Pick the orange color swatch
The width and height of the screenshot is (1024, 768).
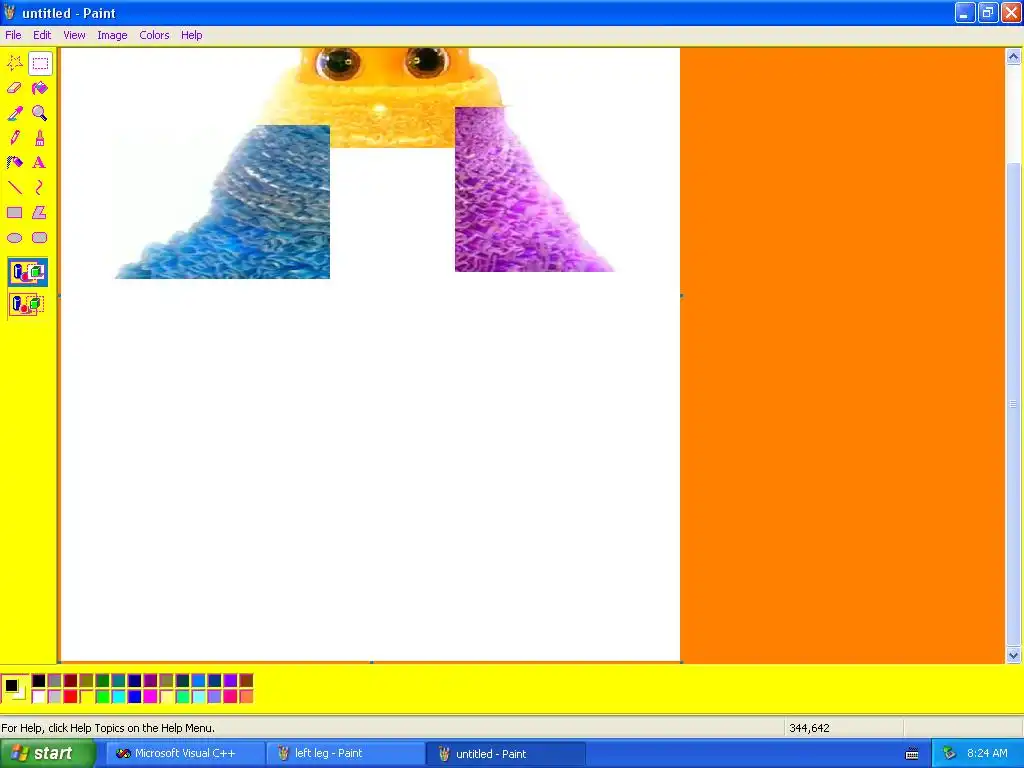pos(246,697)
